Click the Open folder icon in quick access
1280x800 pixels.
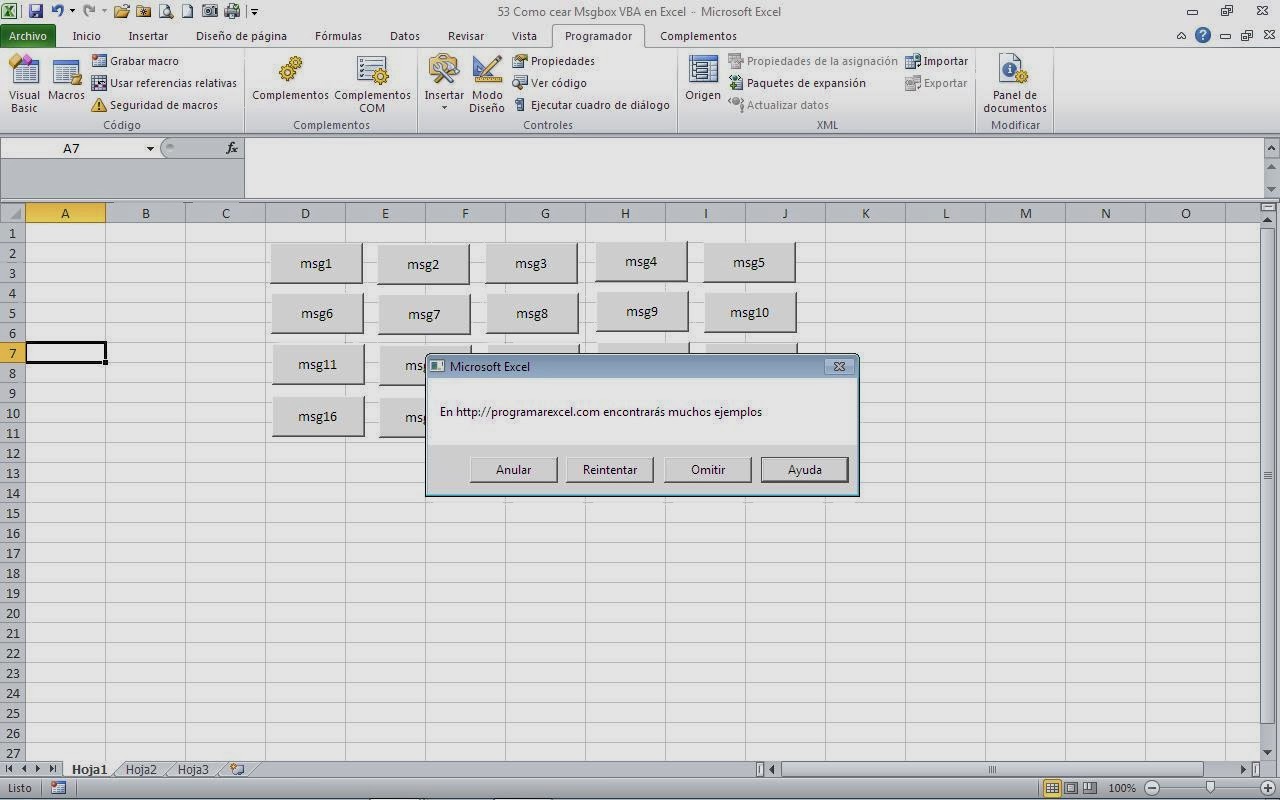click(x=122, y=12)
